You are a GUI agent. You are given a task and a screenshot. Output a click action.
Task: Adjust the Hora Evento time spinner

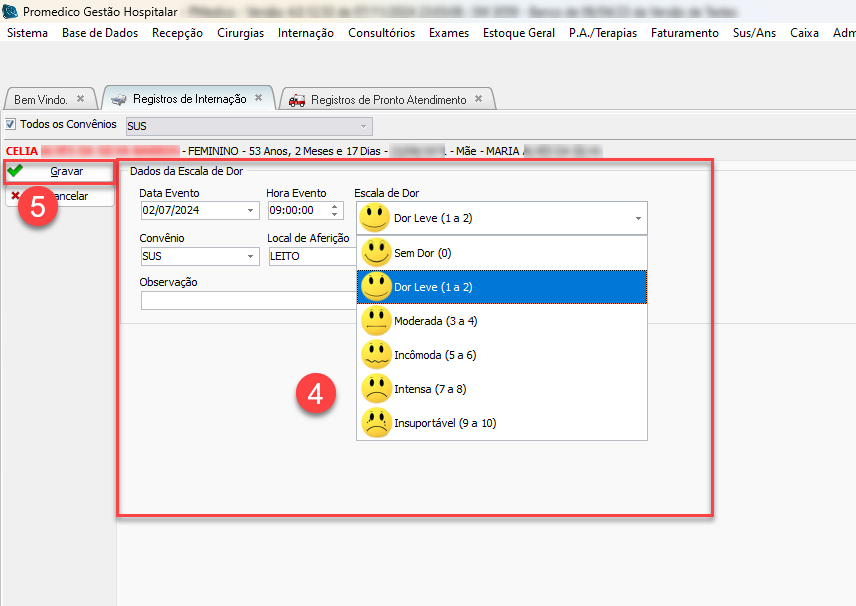pyautogui.click(x=335, y=211)
